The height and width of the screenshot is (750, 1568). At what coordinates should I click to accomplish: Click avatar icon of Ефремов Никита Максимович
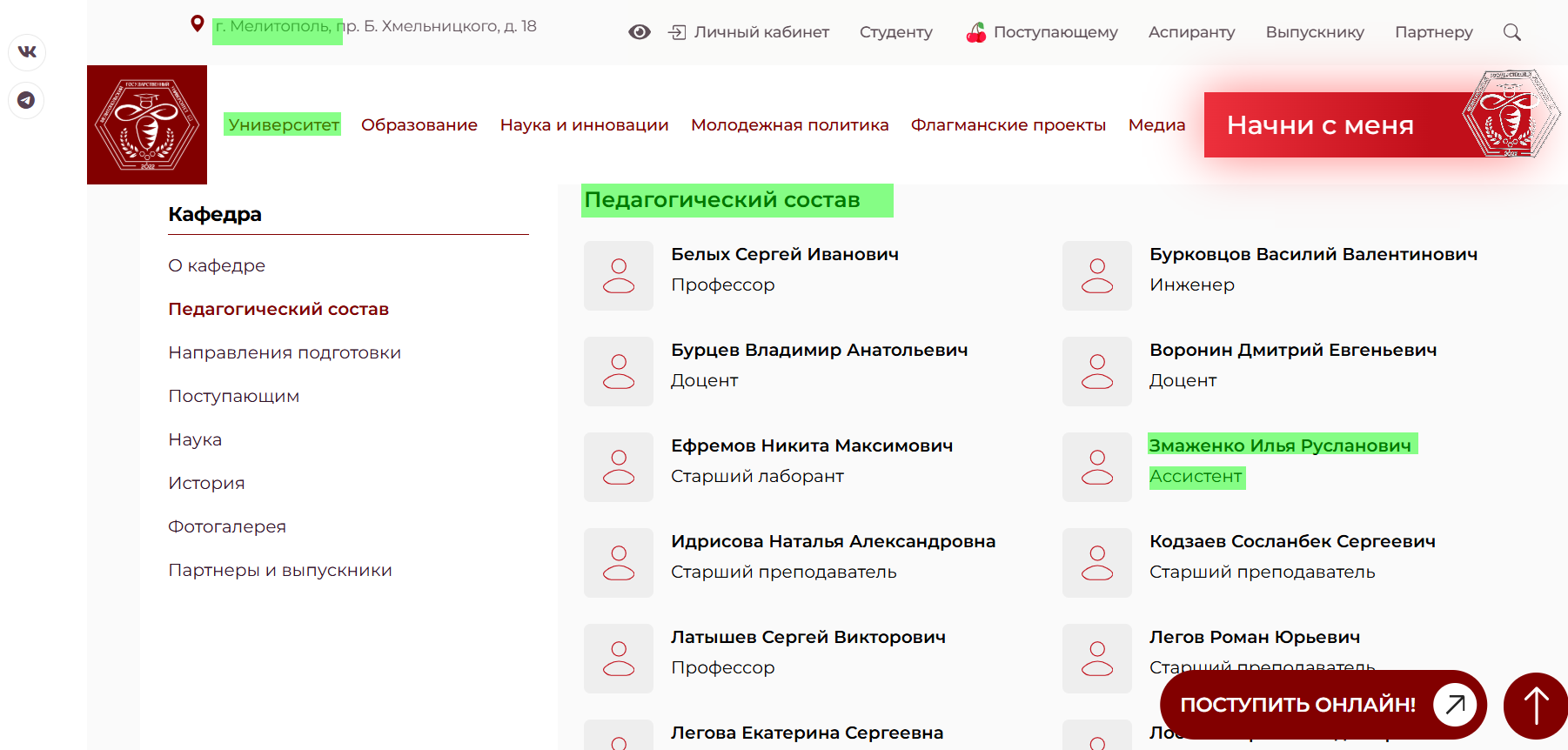click(619, 467)
